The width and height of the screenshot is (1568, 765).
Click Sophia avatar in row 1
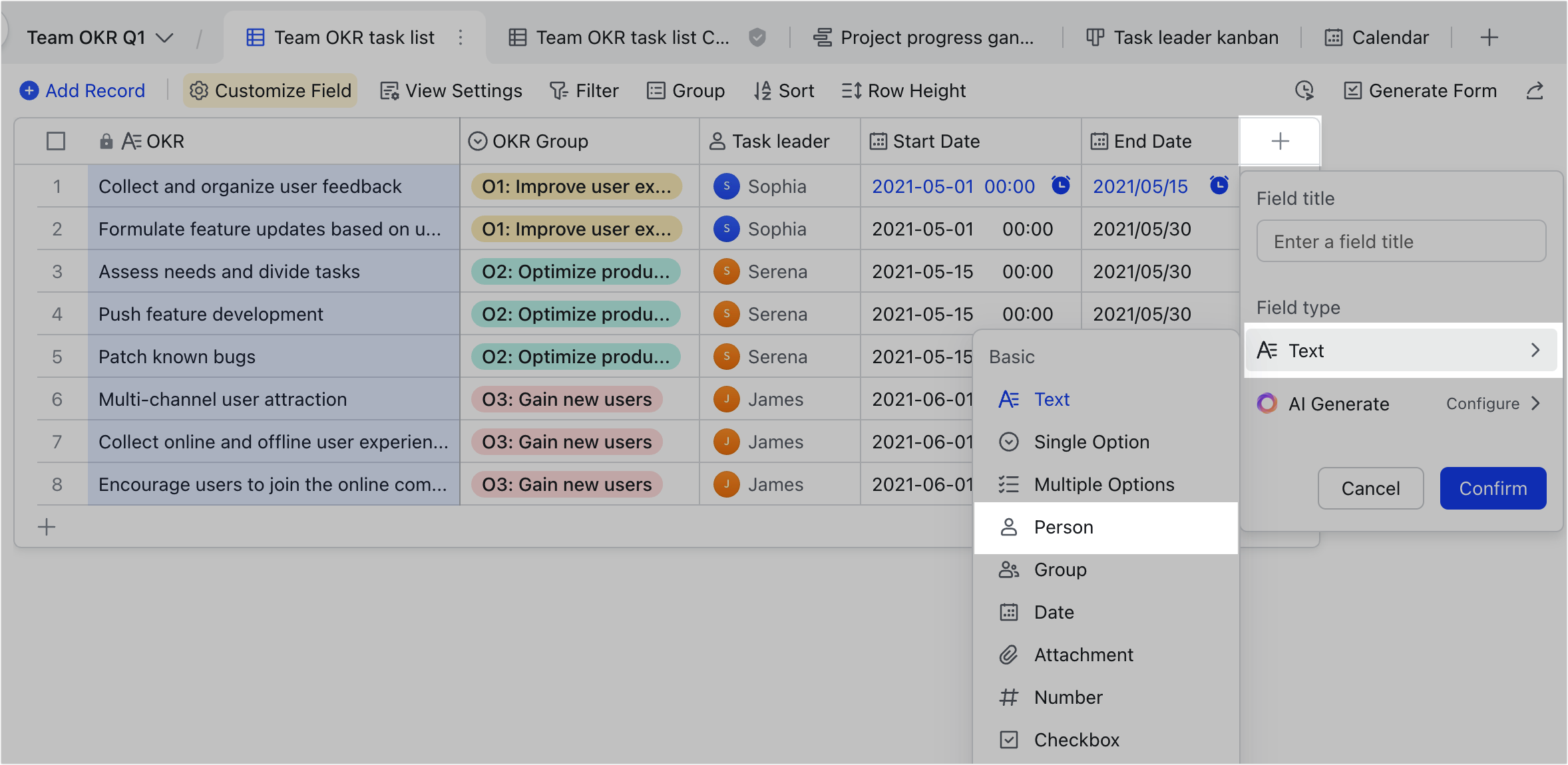click(726, 186)
